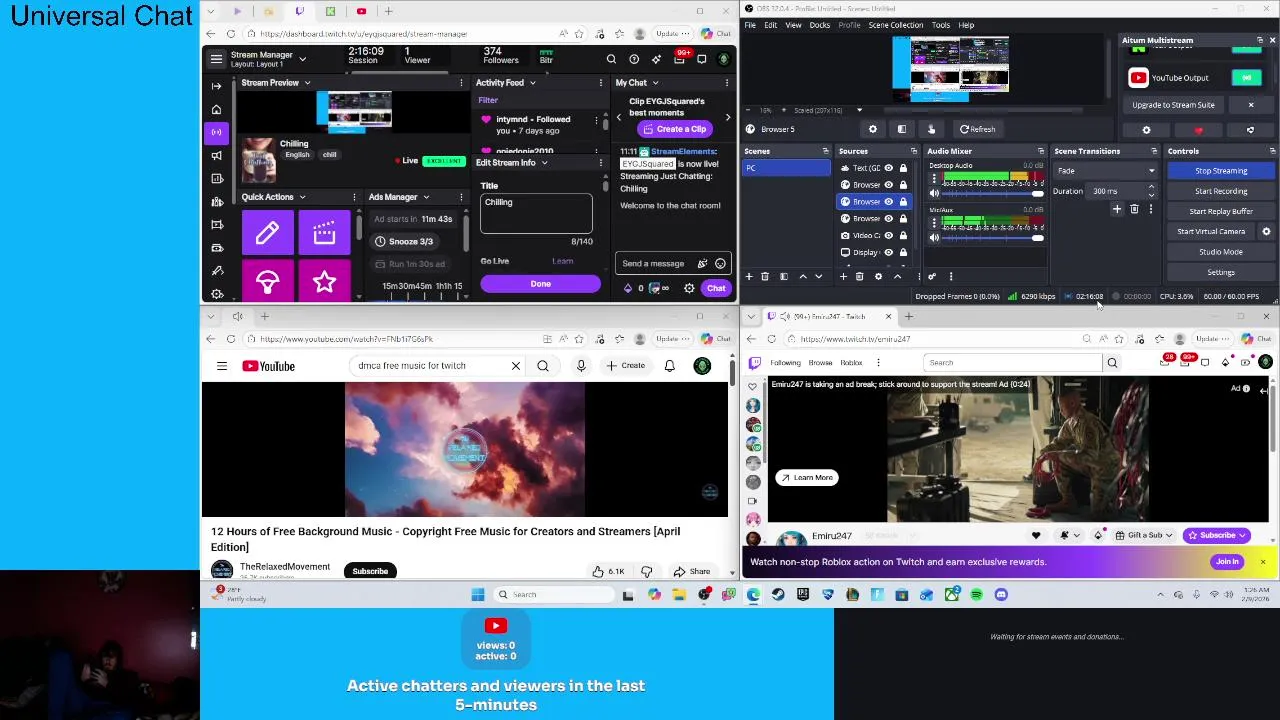Select Emiru247 Twitch browser tab
The width and height of the screenshot is (1280, 720).
pos(828,317)
